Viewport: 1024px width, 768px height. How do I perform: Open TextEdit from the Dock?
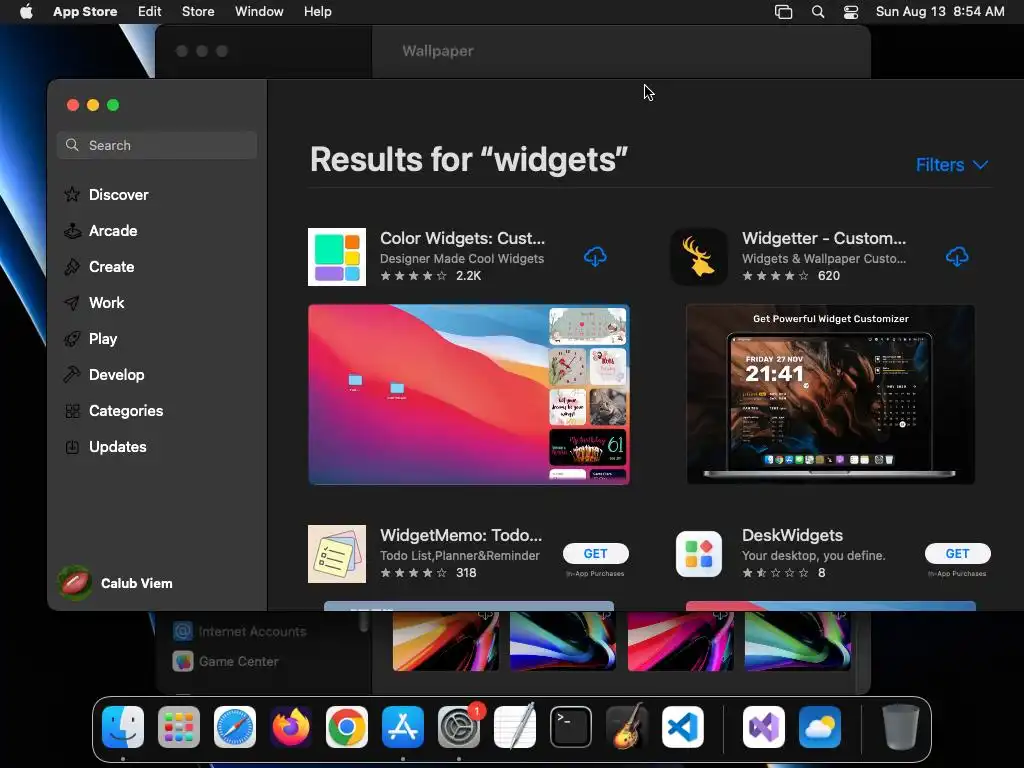(x=515, y=727)
